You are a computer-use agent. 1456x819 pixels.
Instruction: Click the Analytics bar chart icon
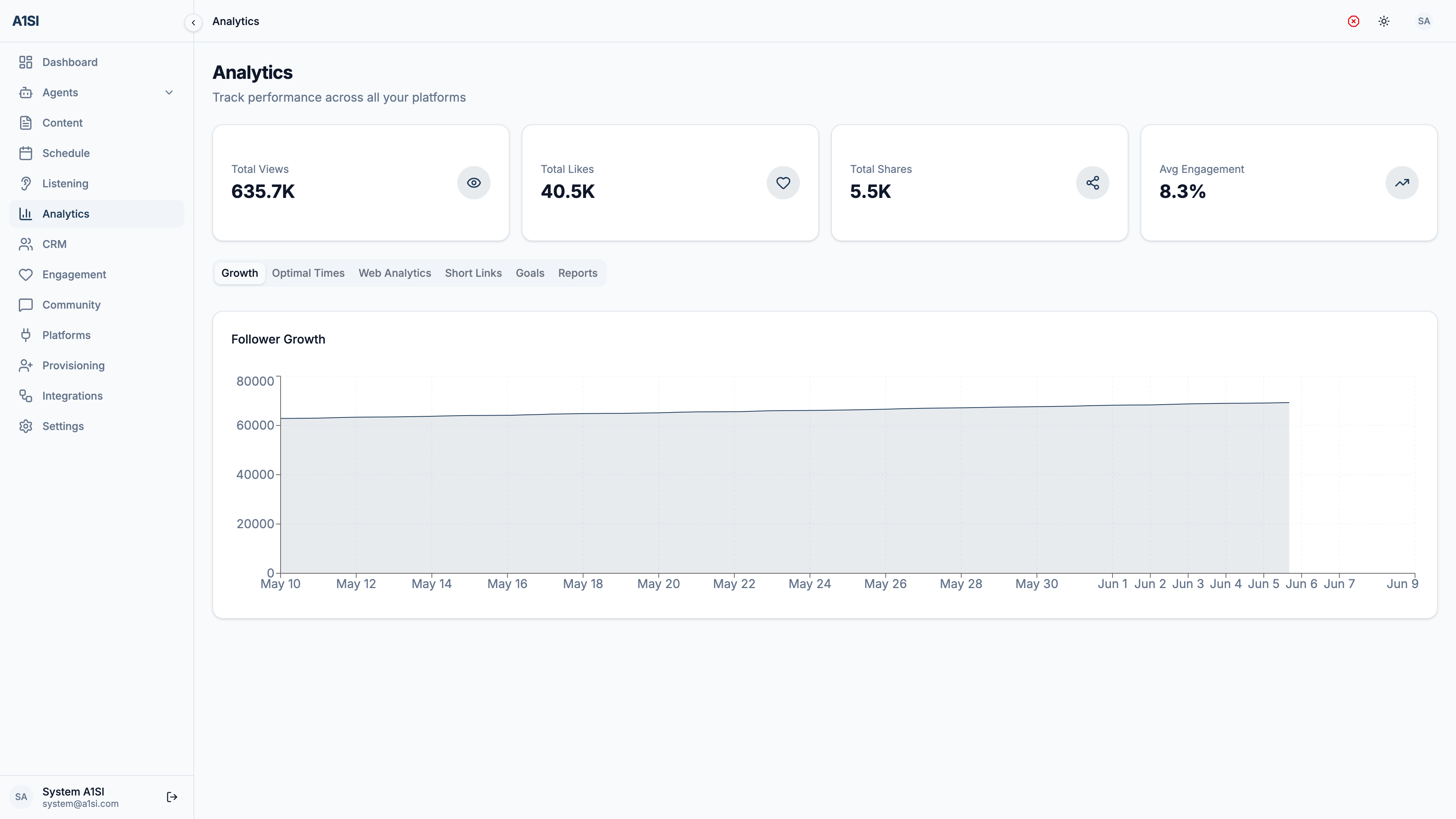click(25, 213)
